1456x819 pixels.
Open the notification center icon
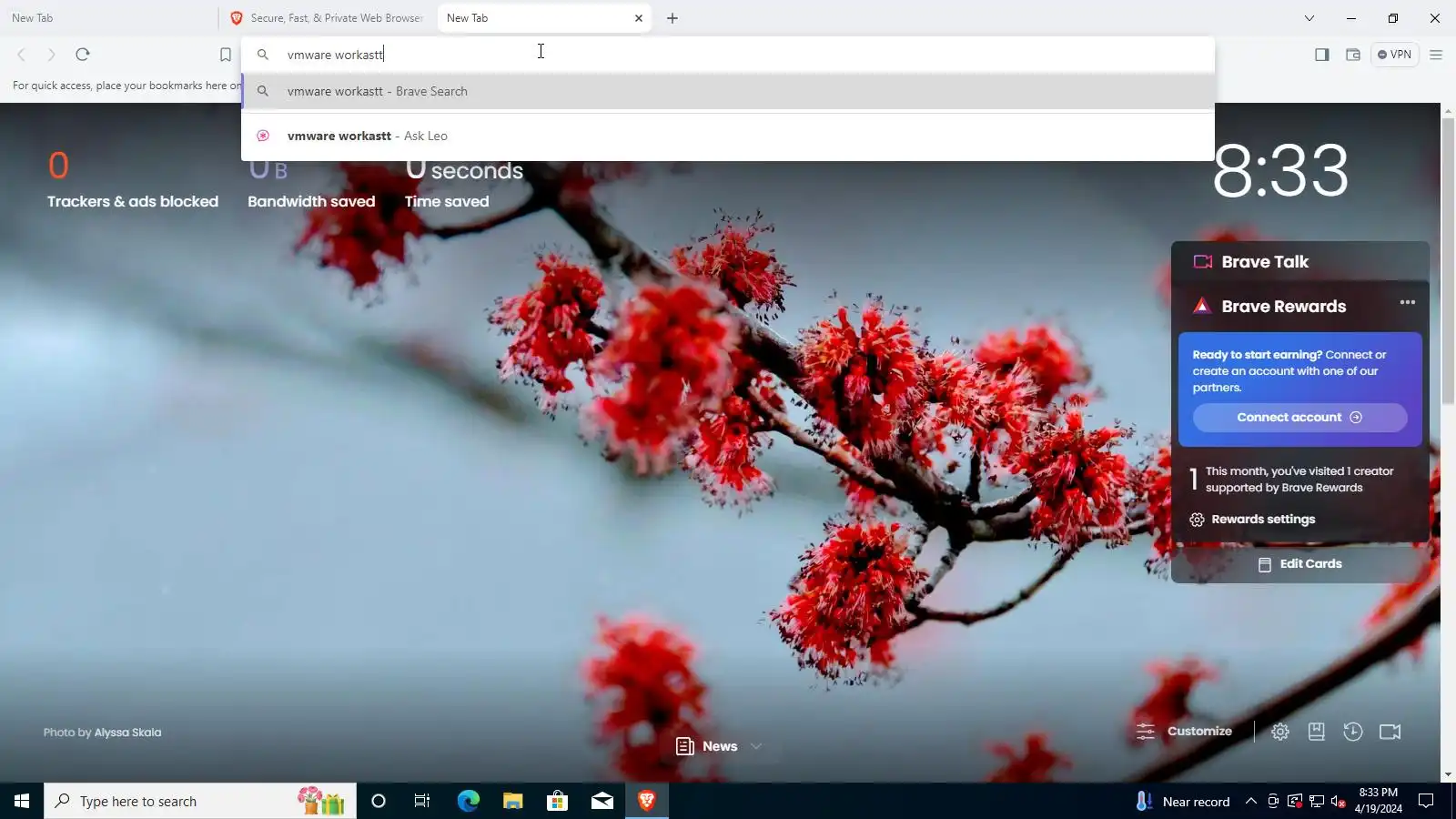tap(1427, 801)
